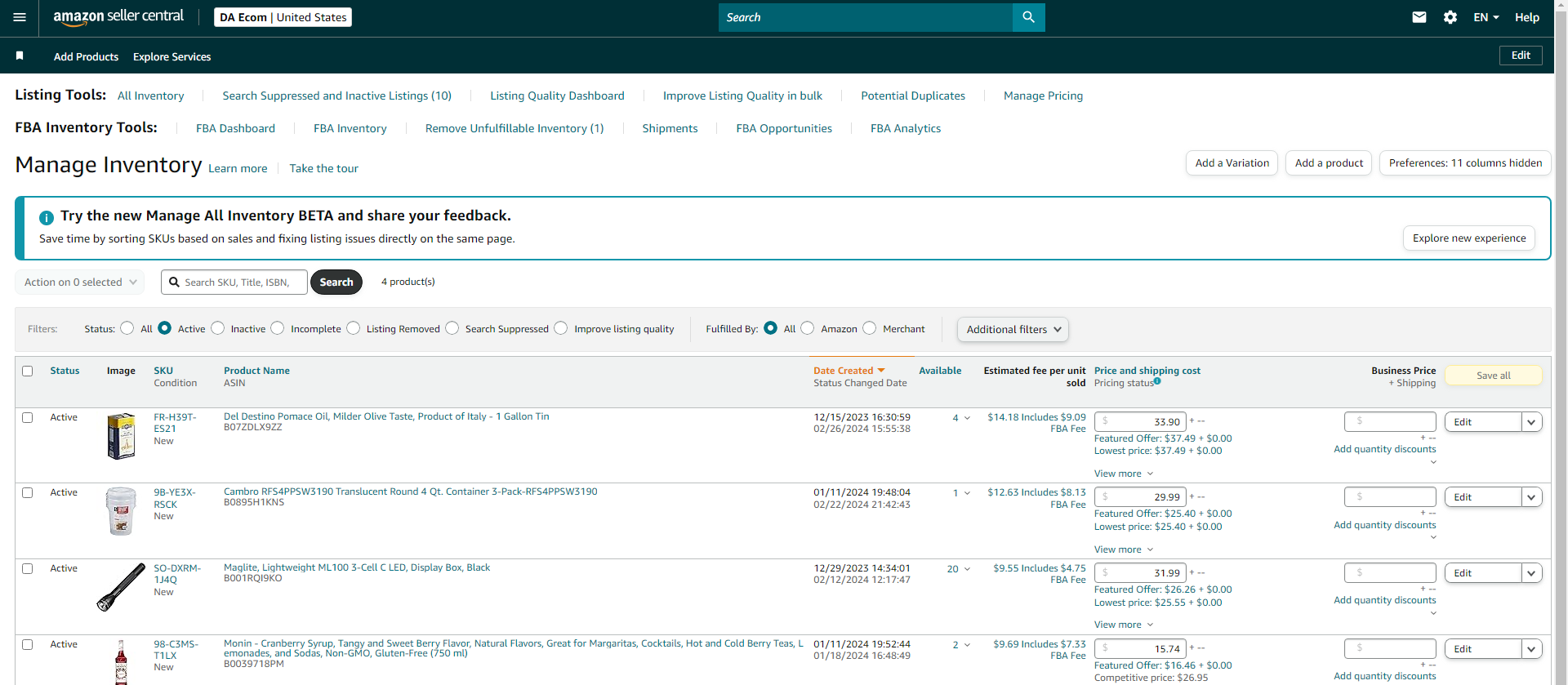Click Business Price field for Cambro row

(1390, 496)
